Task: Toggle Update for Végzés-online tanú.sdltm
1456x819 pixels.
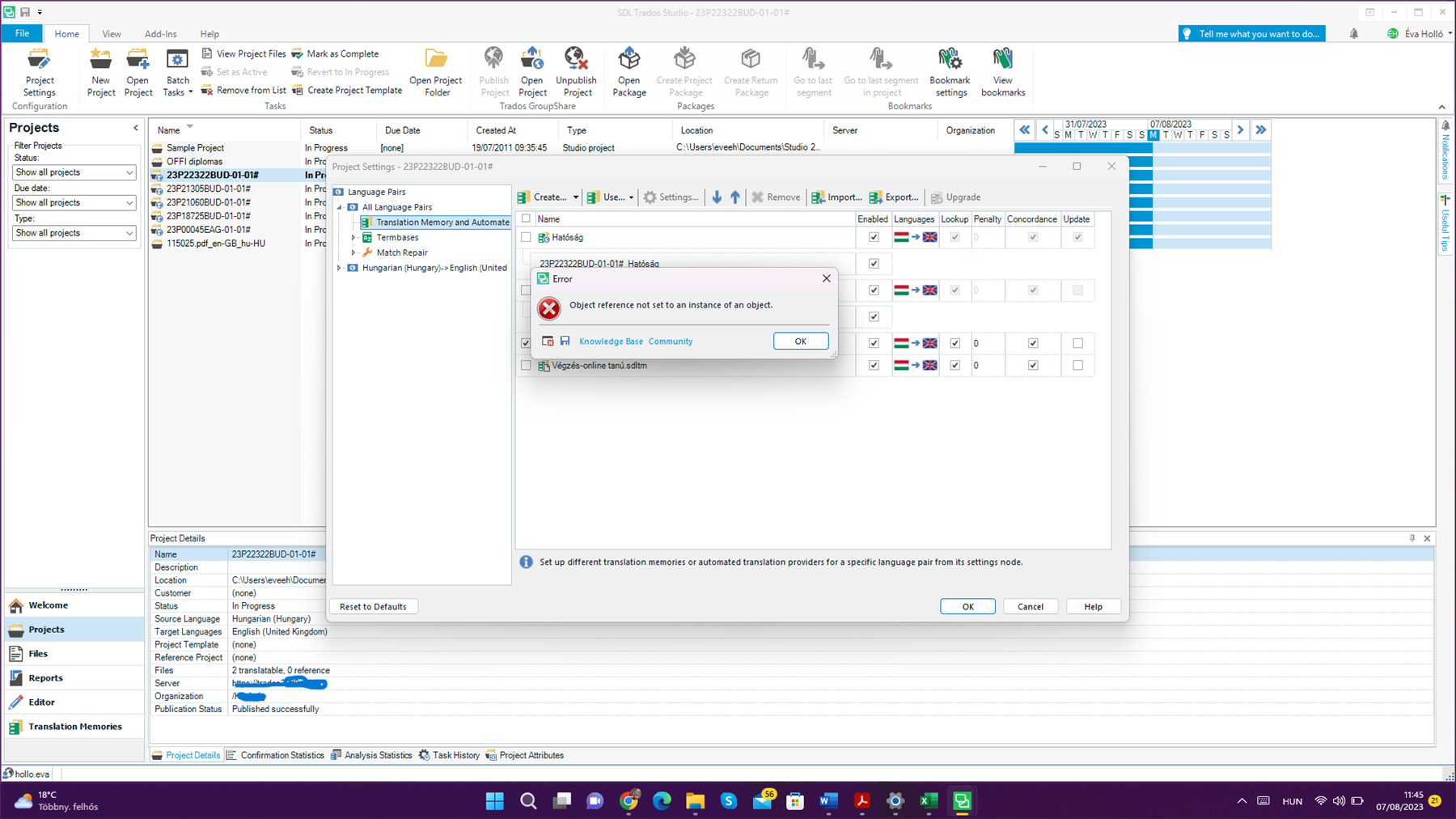Action: click(x=1077, y=365)
